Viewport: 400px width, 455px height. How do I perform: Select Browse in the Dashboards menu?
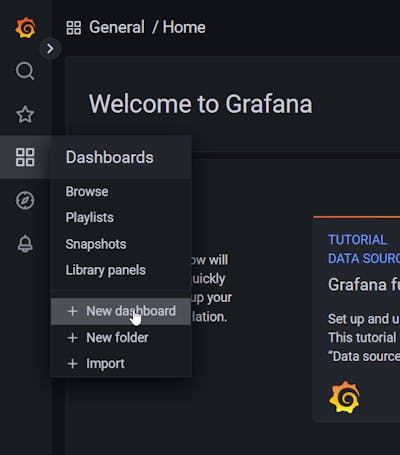[x=87, y=192]
